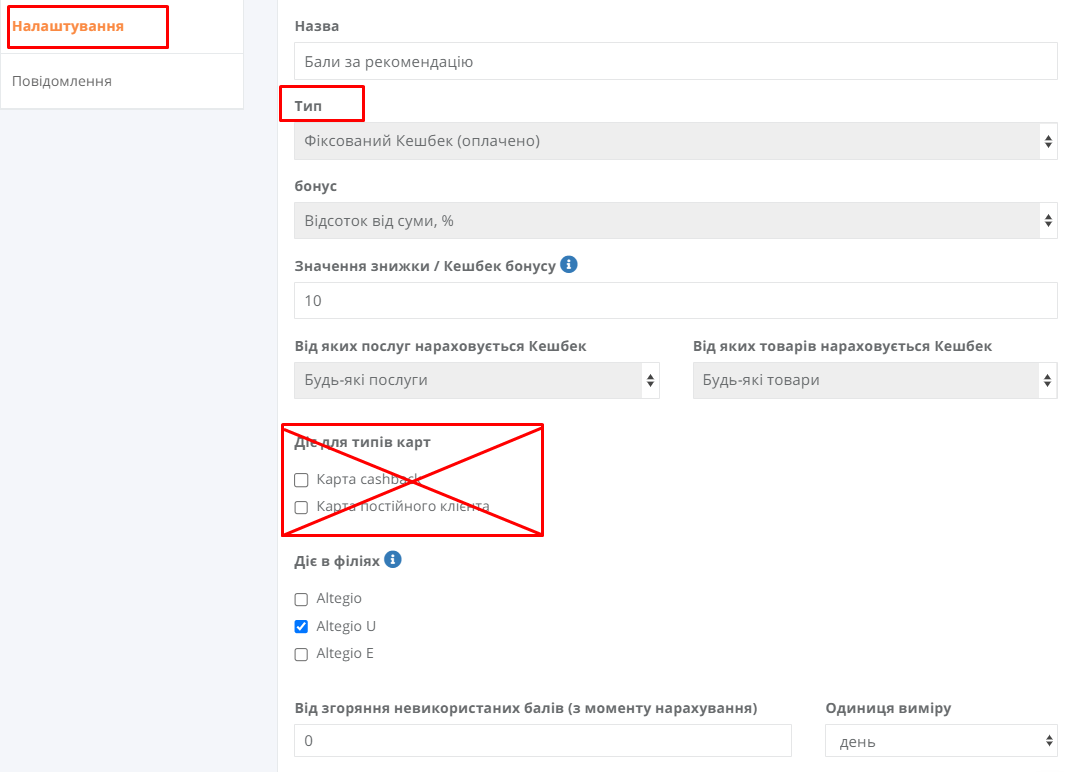The width and height of the screenshot is (1071, 772).
Task: Click the arrow stepper on Тип select
Action: click(1048, 141)
